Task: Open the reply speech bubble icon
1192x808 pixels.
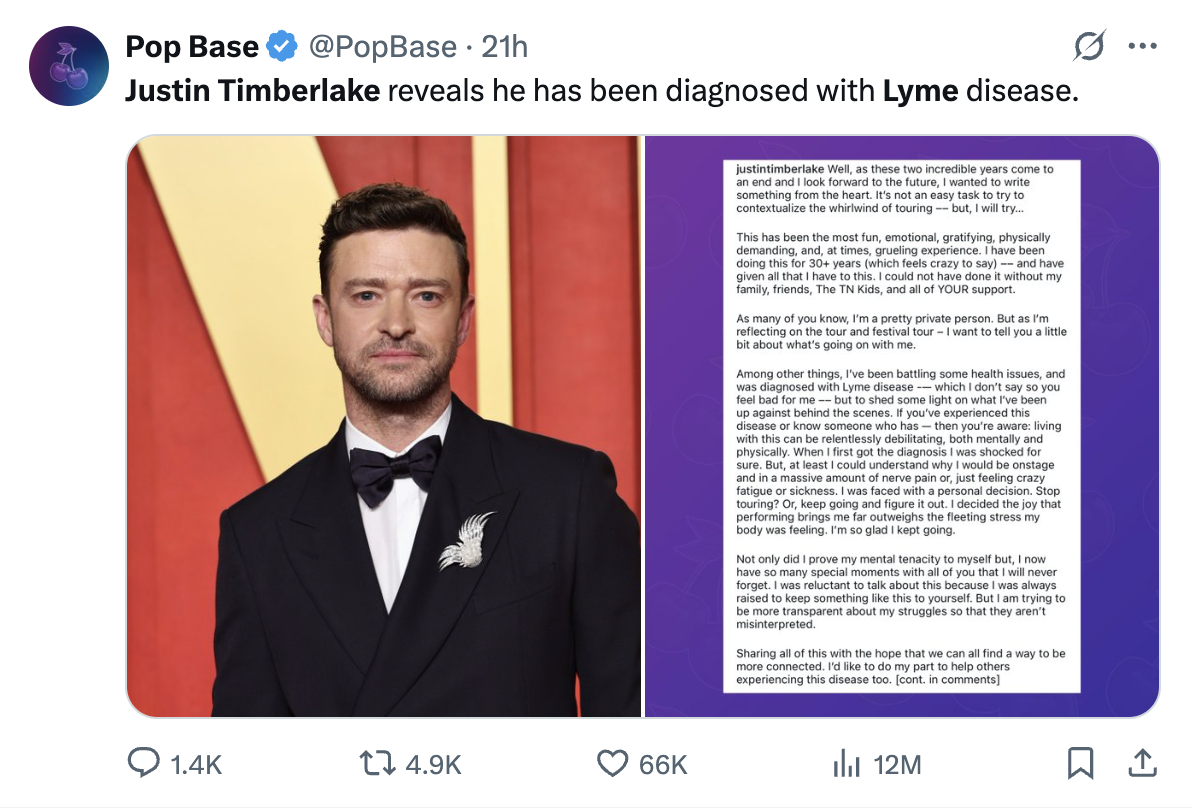Action: pyautogui.click(x=143, y=764)
